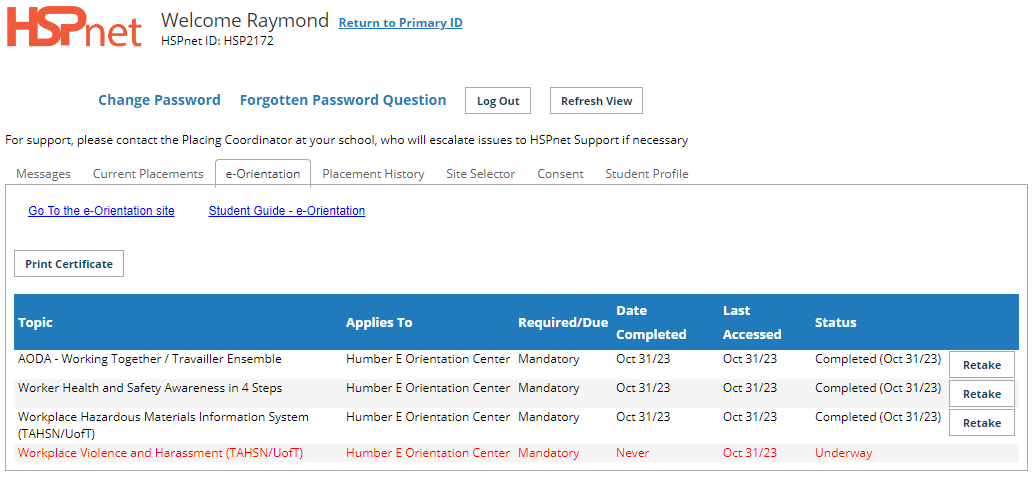Retake the AODA Working Together module
The width and height of the screenshot is (1033, 481).
(x=982, y=365)
